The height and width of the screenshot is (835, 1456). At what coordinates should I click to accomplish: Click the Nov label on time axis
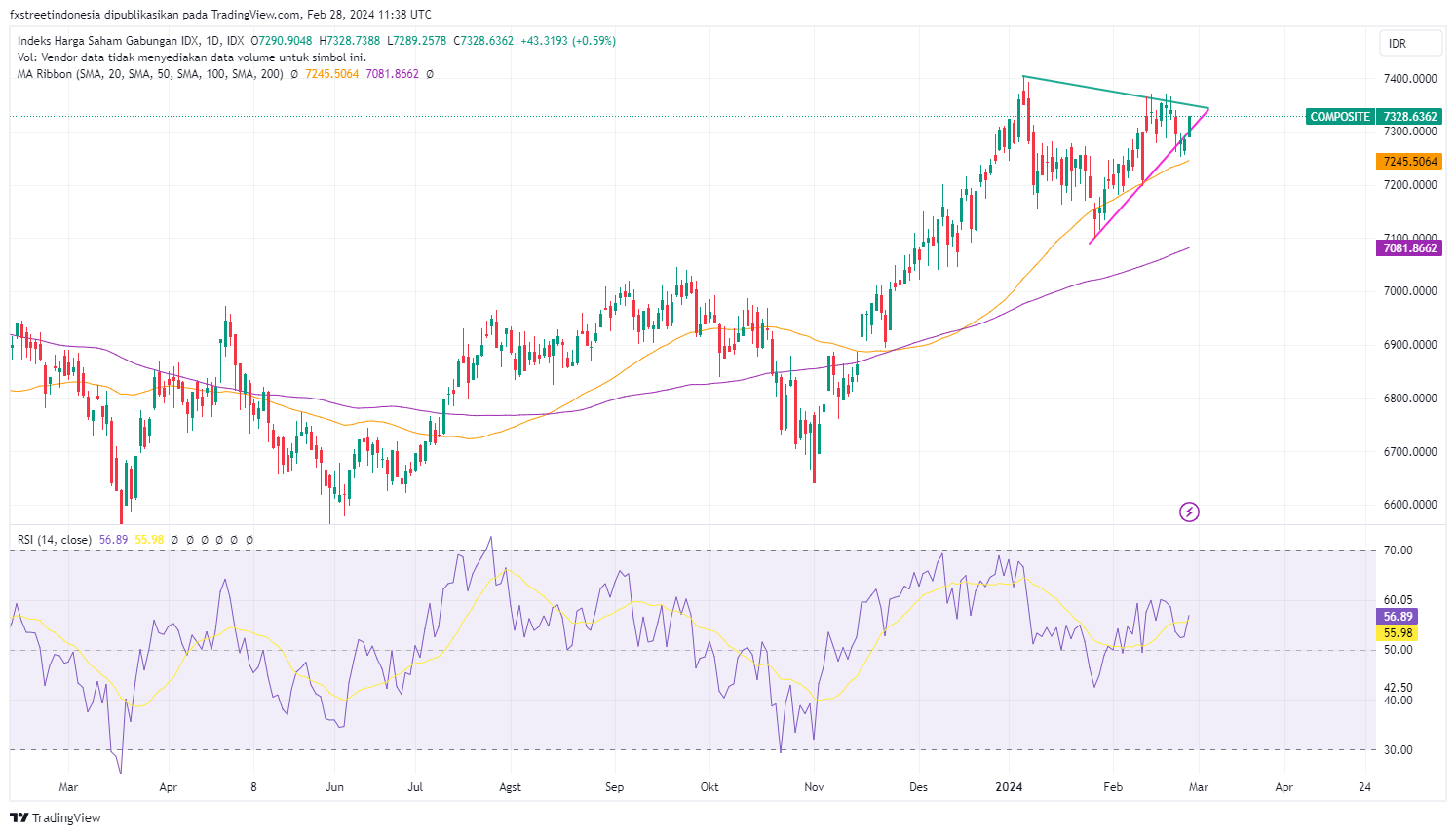tap(815, 787)
